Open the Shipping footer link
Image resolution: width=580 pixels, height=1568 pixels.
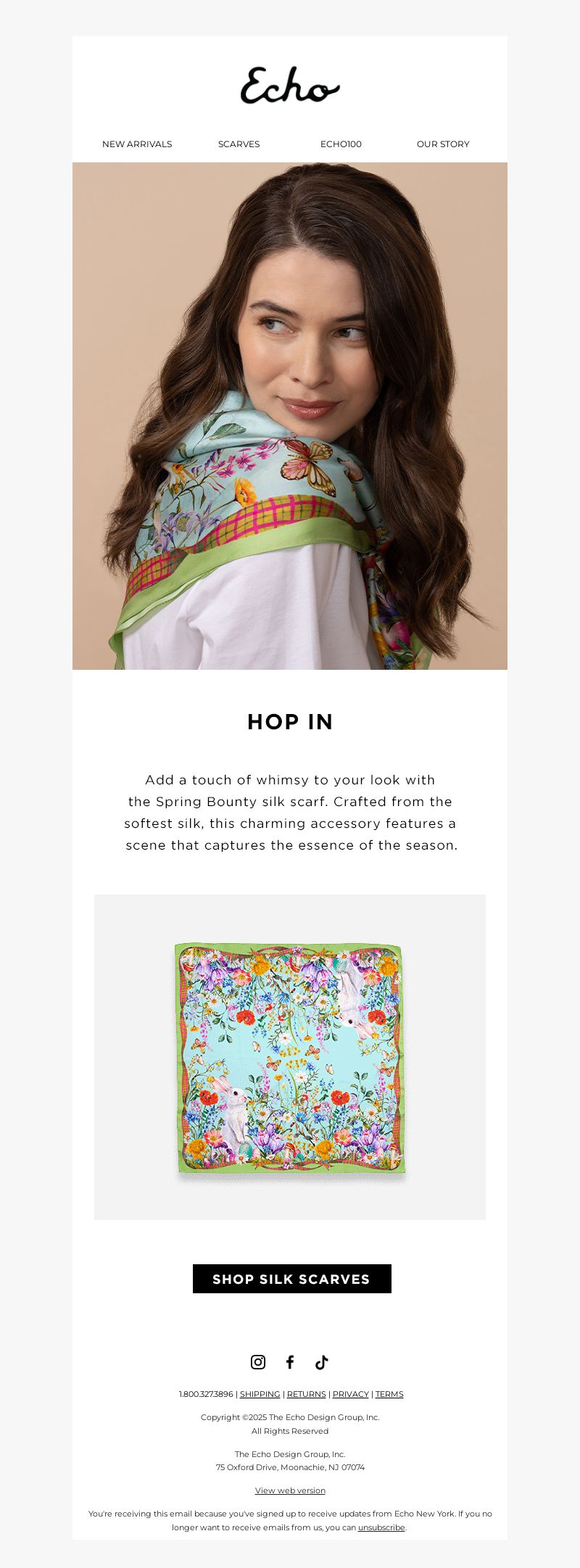(x=260, y=1394)
